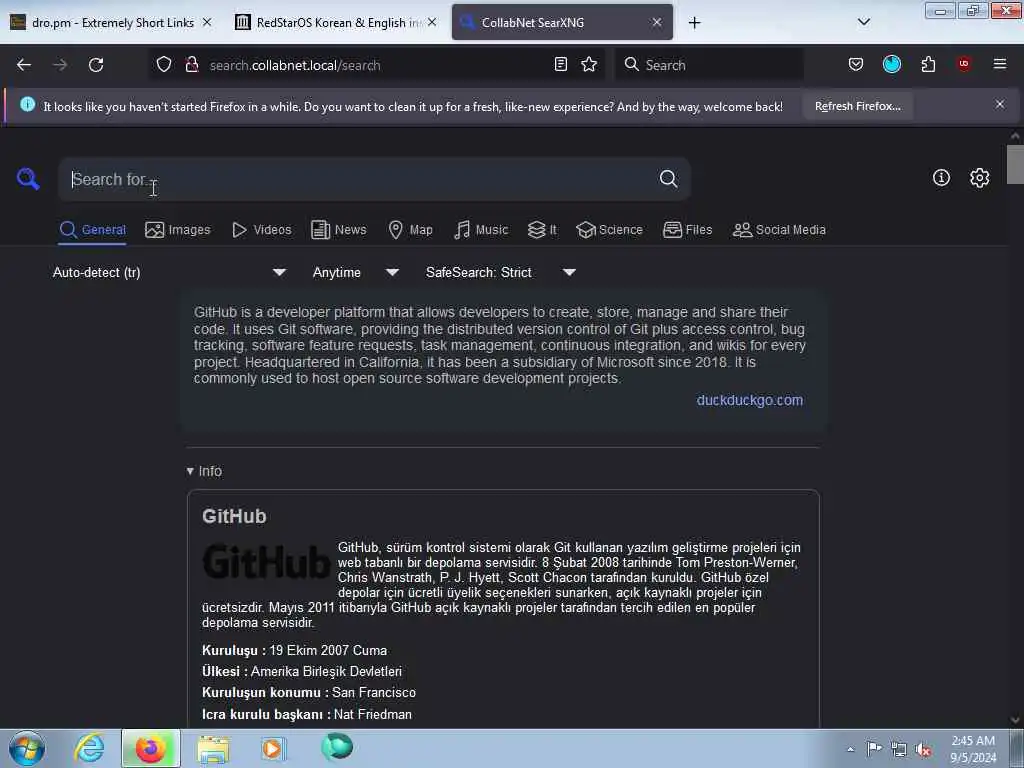Select the Files search category
1024x768 pixels.
tap(687, 230)
